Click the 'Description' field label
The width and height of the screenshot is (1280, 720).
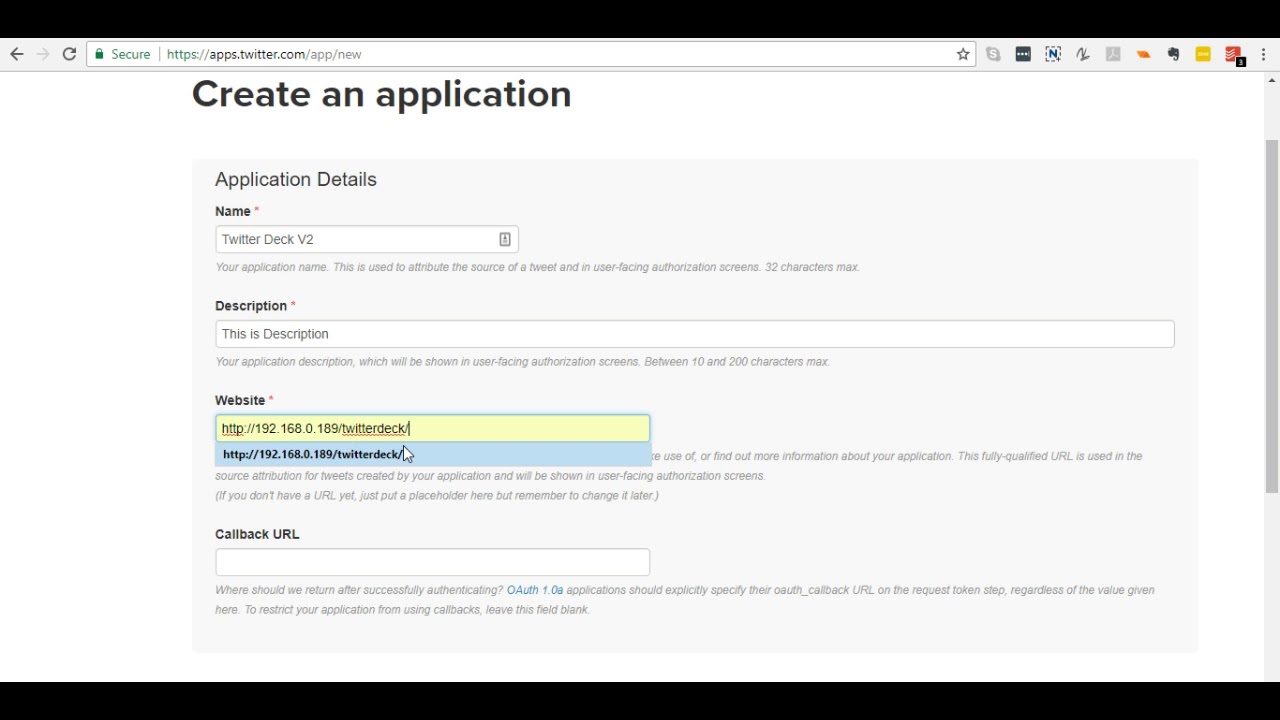[x=251, y=306]
